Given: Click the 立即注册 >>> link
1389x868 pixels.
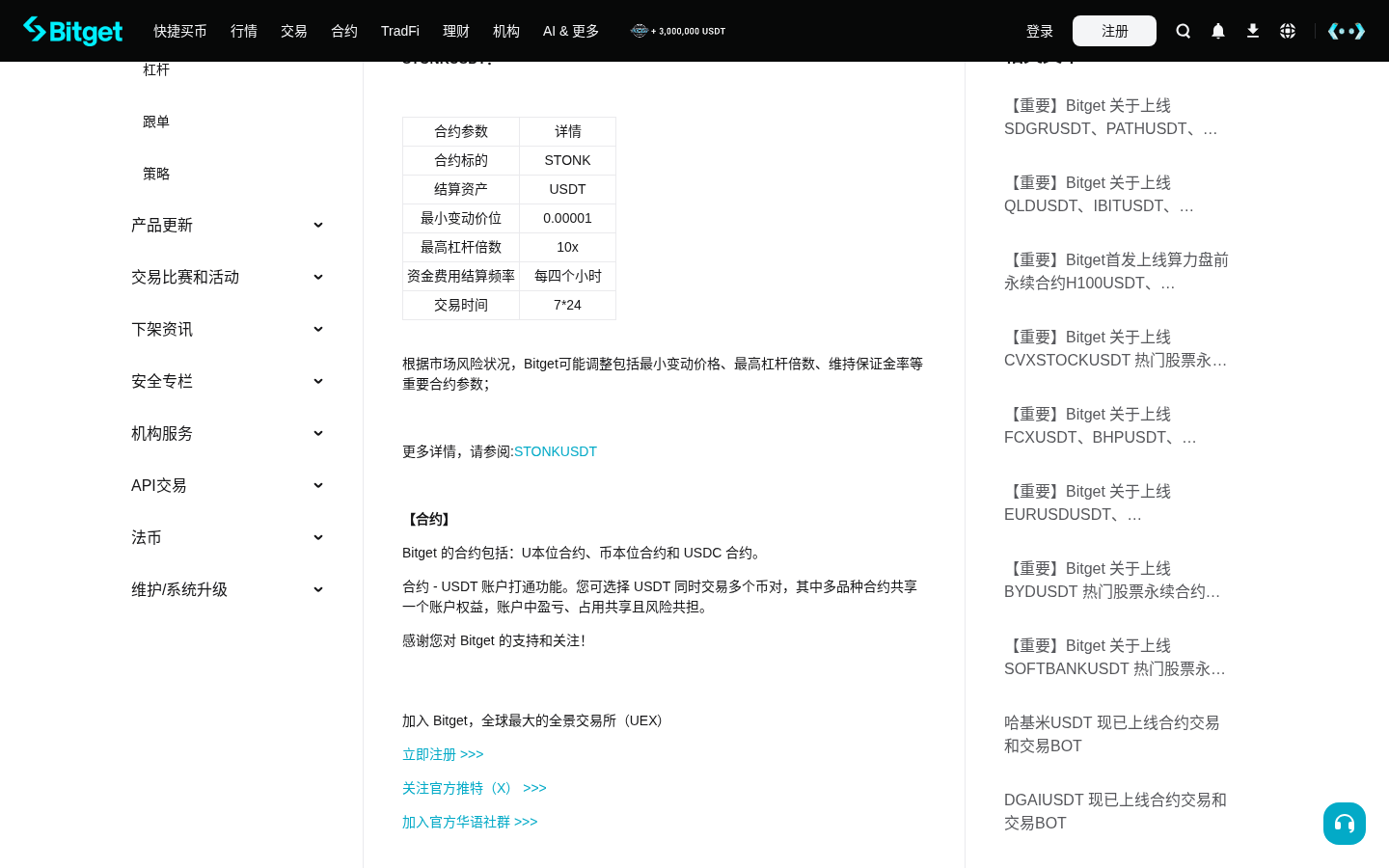Looking at the screenshot, I should 443,754.
